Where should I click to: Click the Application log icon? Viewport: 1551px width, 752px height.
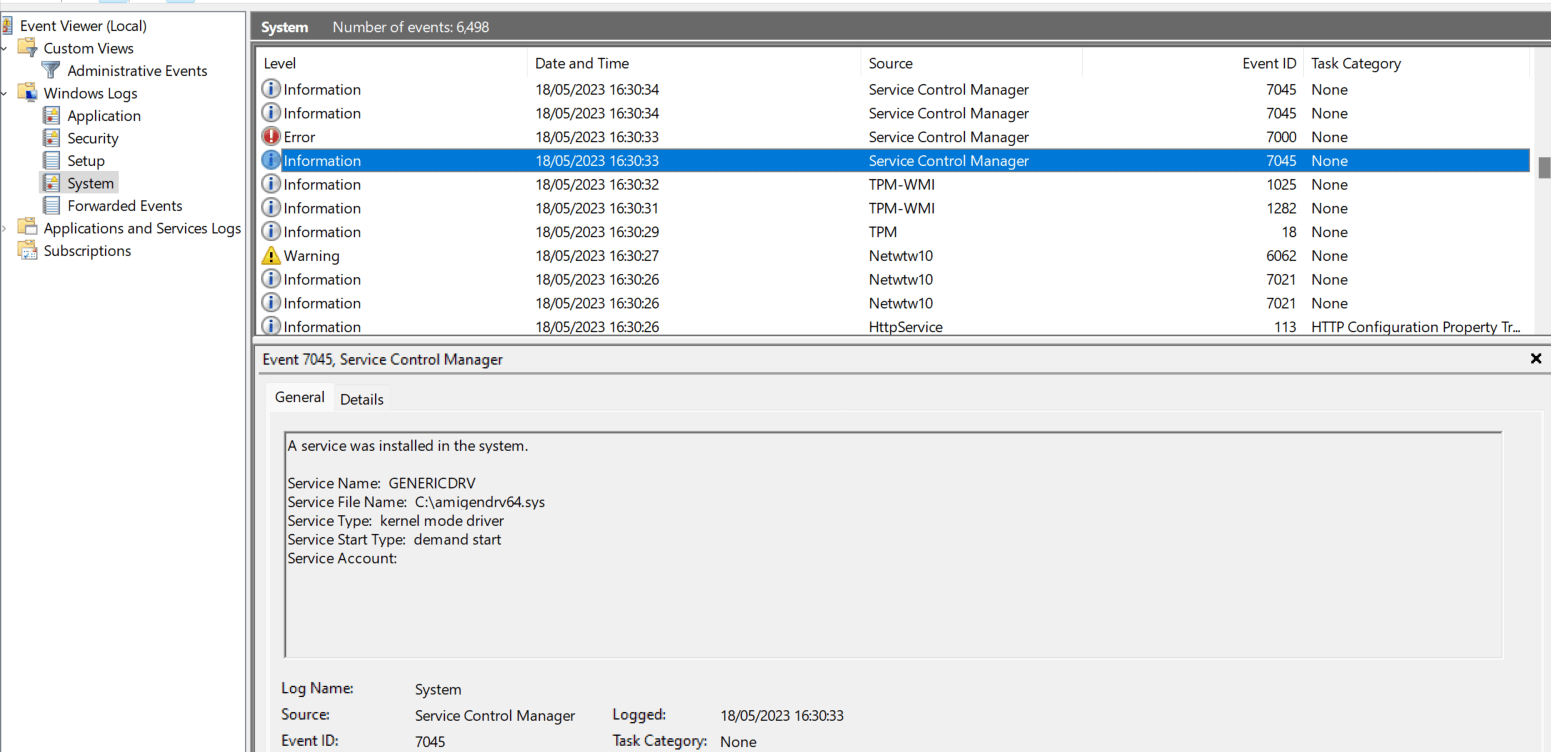51,116
